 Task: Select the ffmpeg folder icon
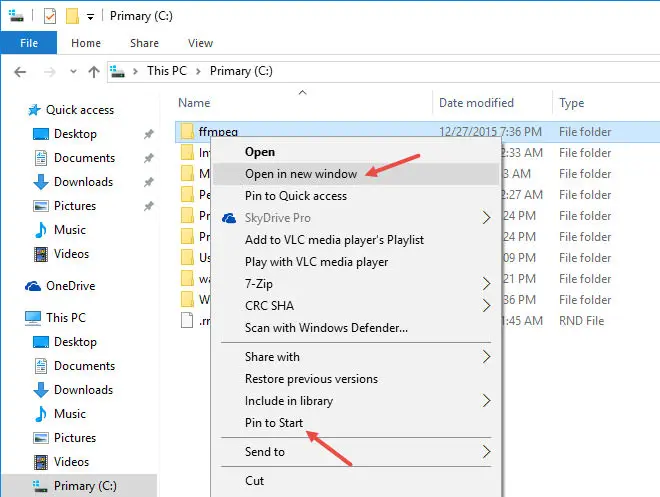(x=187, y=131)
